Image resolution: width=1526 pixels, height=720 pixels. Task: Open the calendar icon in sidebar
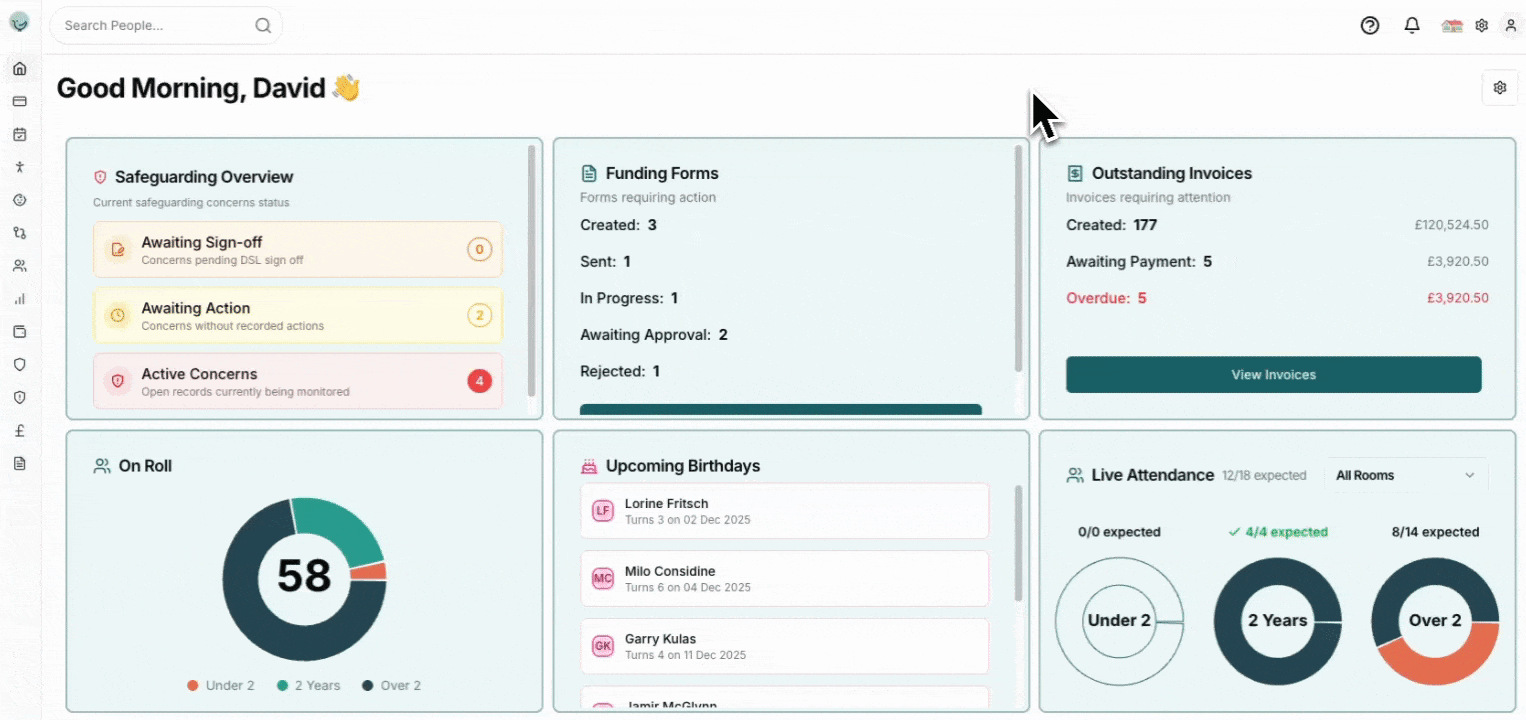pyautogui.click(x=19, y=134)
